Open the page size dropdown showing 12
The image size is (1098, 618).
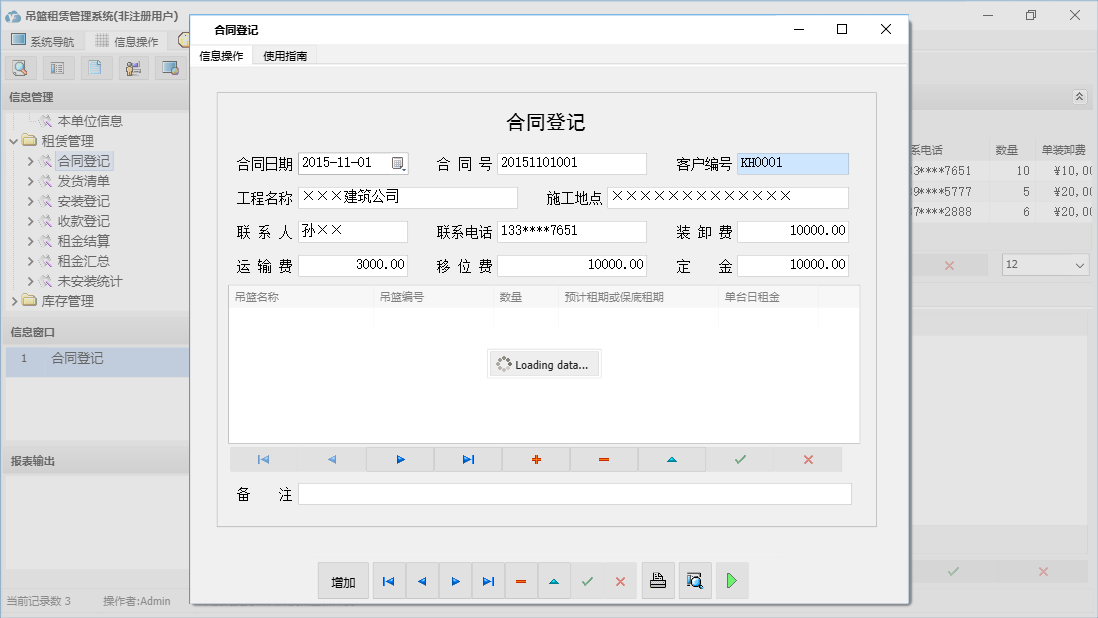point(1044,264)
